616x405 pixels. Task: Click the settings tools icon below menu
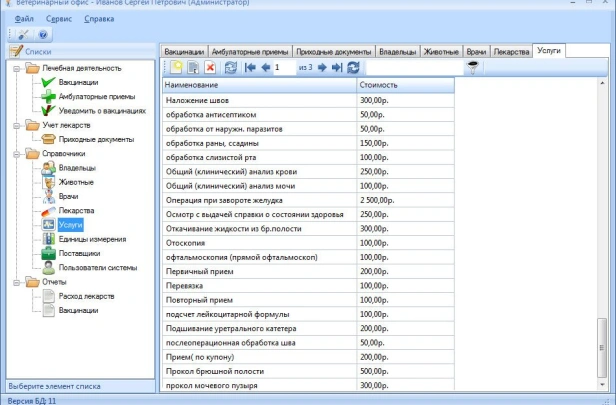click(x=24, y=34)
